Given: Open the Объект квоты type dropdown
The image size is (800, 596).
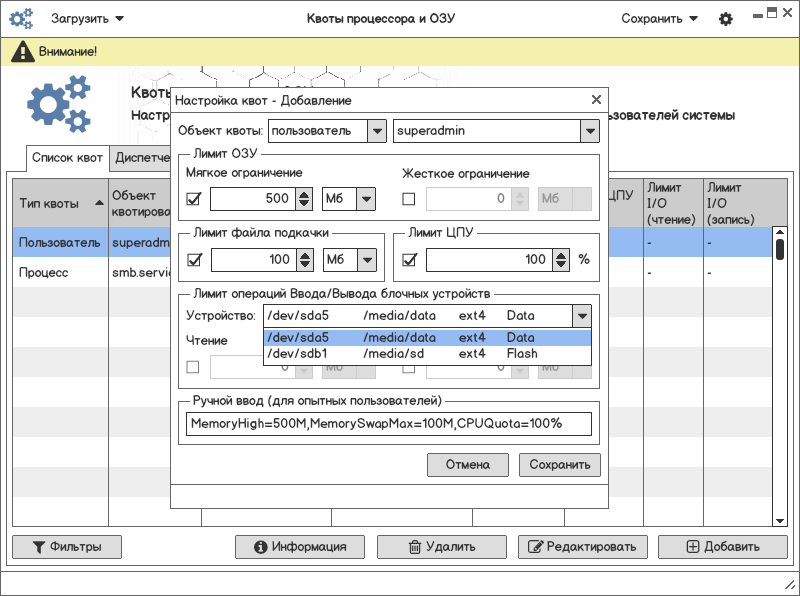Looking at the screenshot, I should coord(376,131).
